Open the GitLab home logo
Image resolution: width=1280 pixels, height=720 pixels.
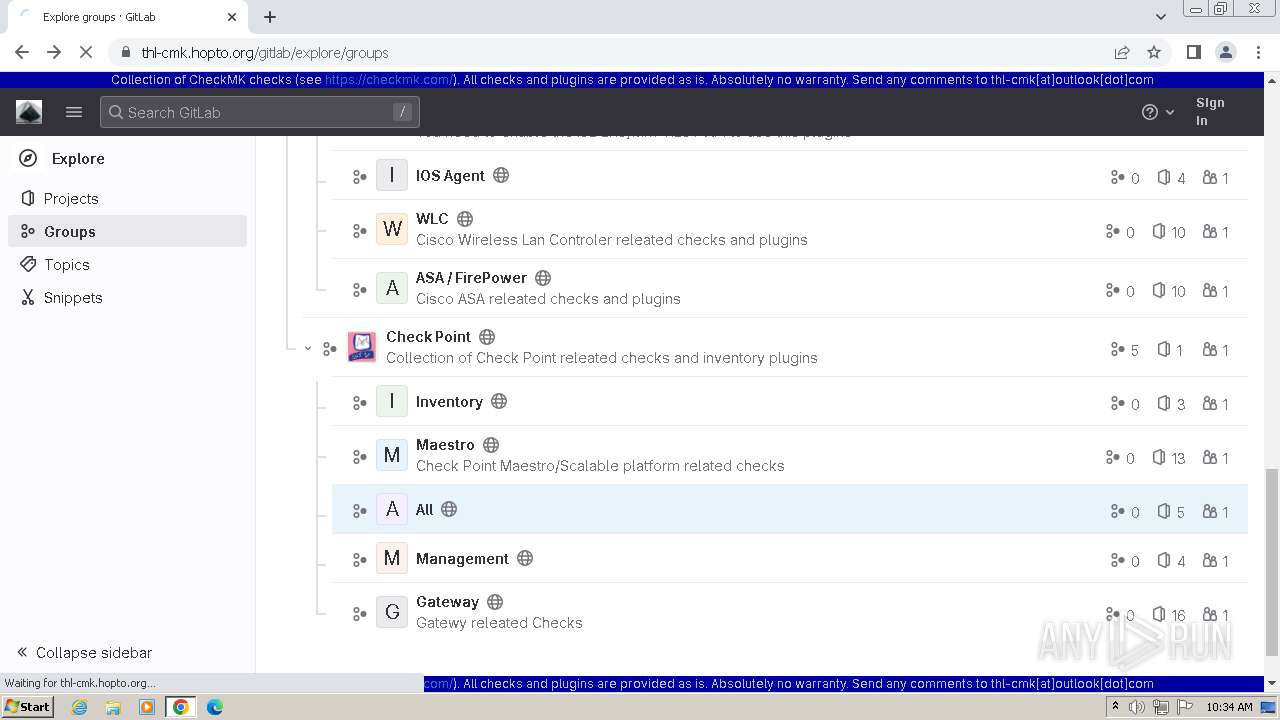click(29, 112)
